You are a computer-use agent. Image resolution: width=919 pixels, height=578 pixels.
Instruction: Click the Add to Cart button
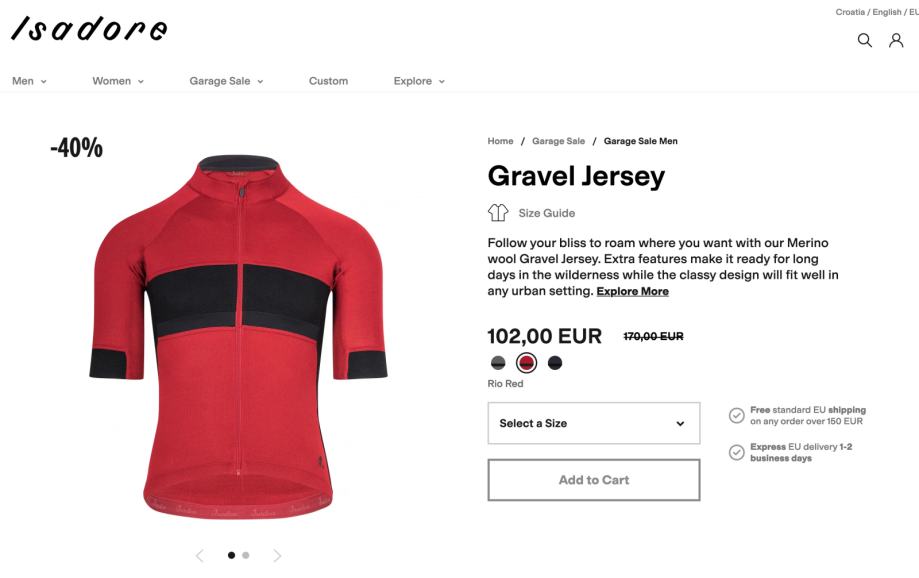coord(594,480)
